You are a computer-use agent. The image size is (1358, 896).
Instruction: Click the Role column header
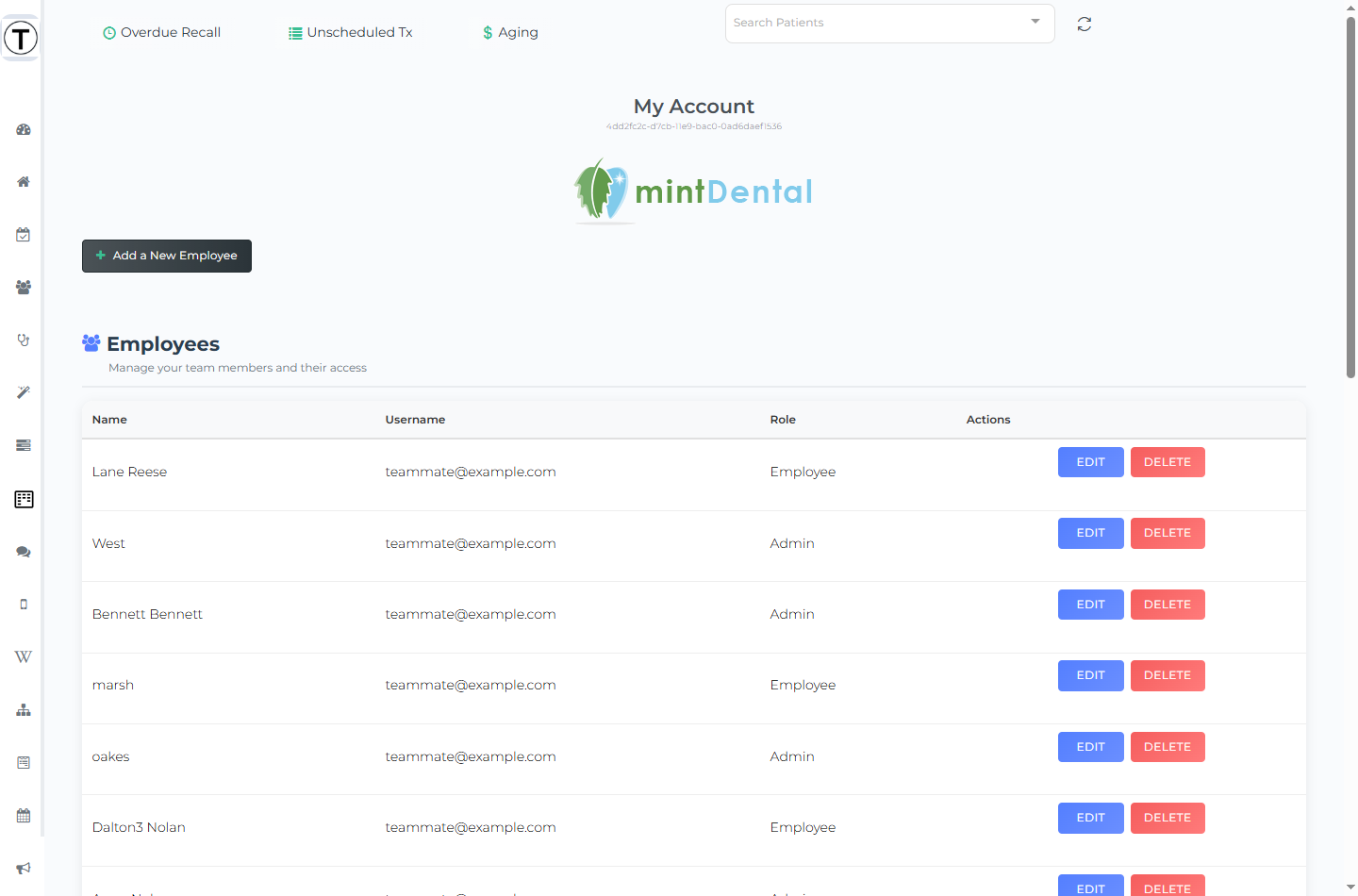(783, 420)
